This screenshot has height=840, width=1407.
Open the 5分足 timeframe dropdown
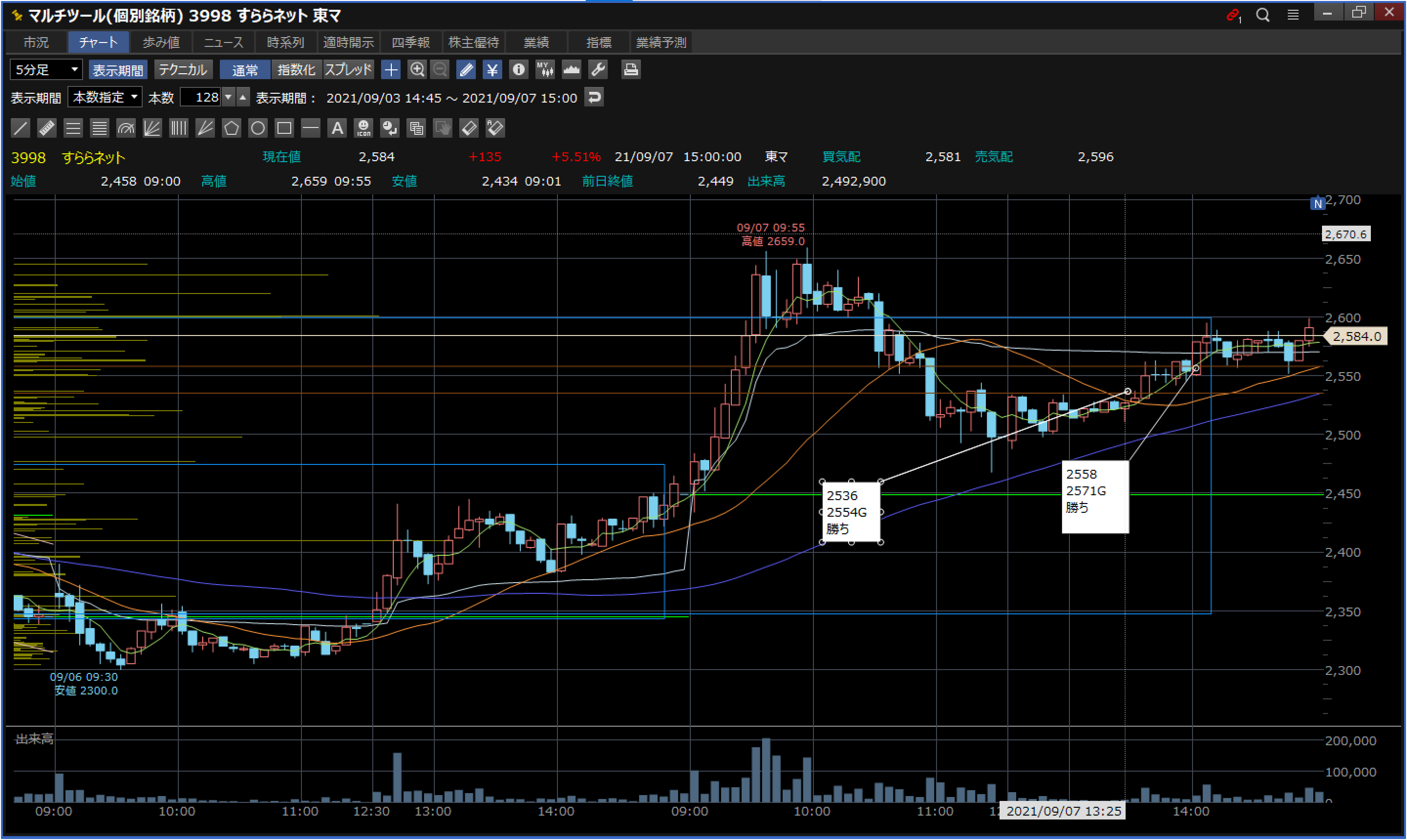(x=46, y=70)
